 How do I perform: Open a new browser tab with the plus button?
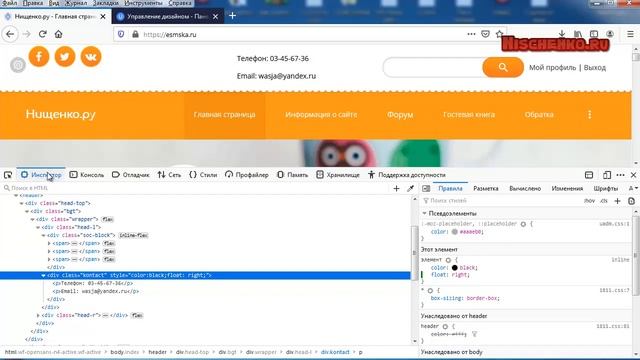(233, 16)
